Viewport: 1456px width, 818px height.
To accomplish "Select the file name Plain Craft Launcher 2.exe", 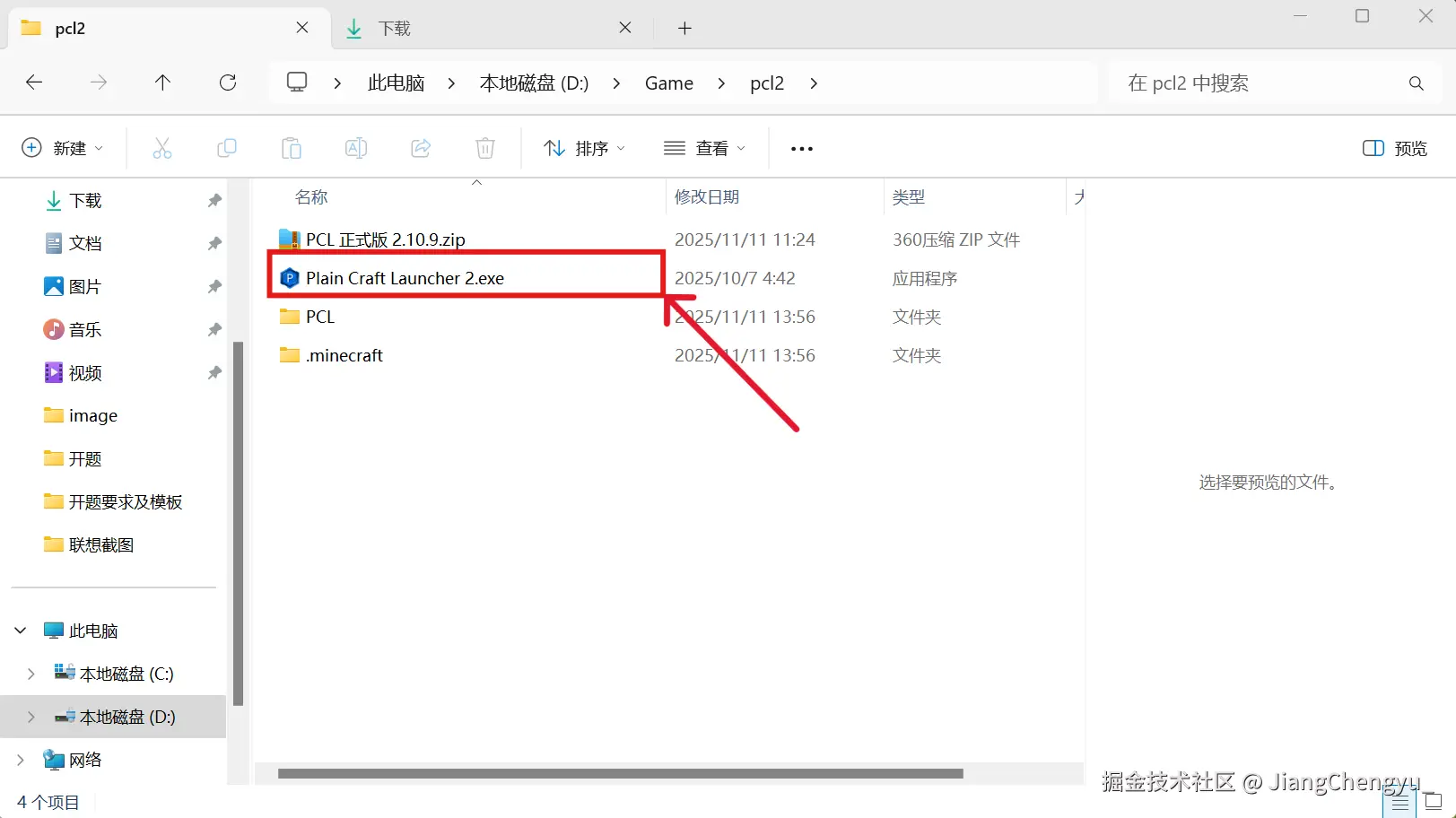I will coord(405,278).
